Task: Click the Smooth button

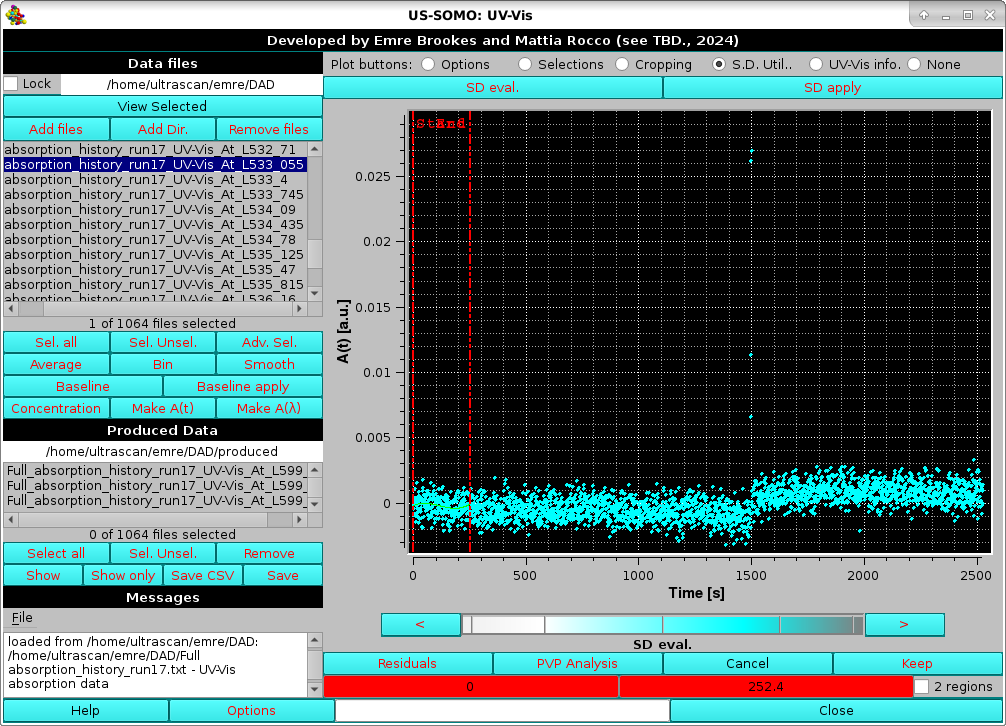Action: [269, 364]
